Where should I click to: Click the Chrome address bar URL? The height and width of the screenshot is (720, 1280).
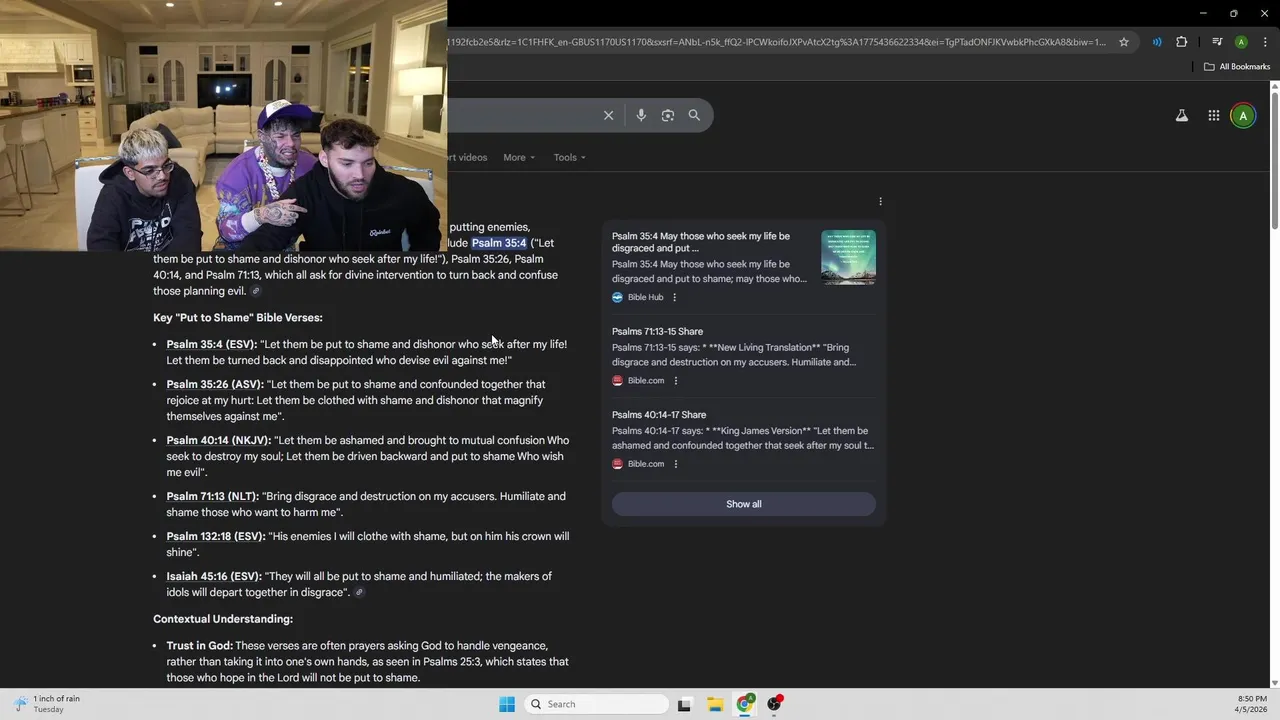[x=778, y=42]
